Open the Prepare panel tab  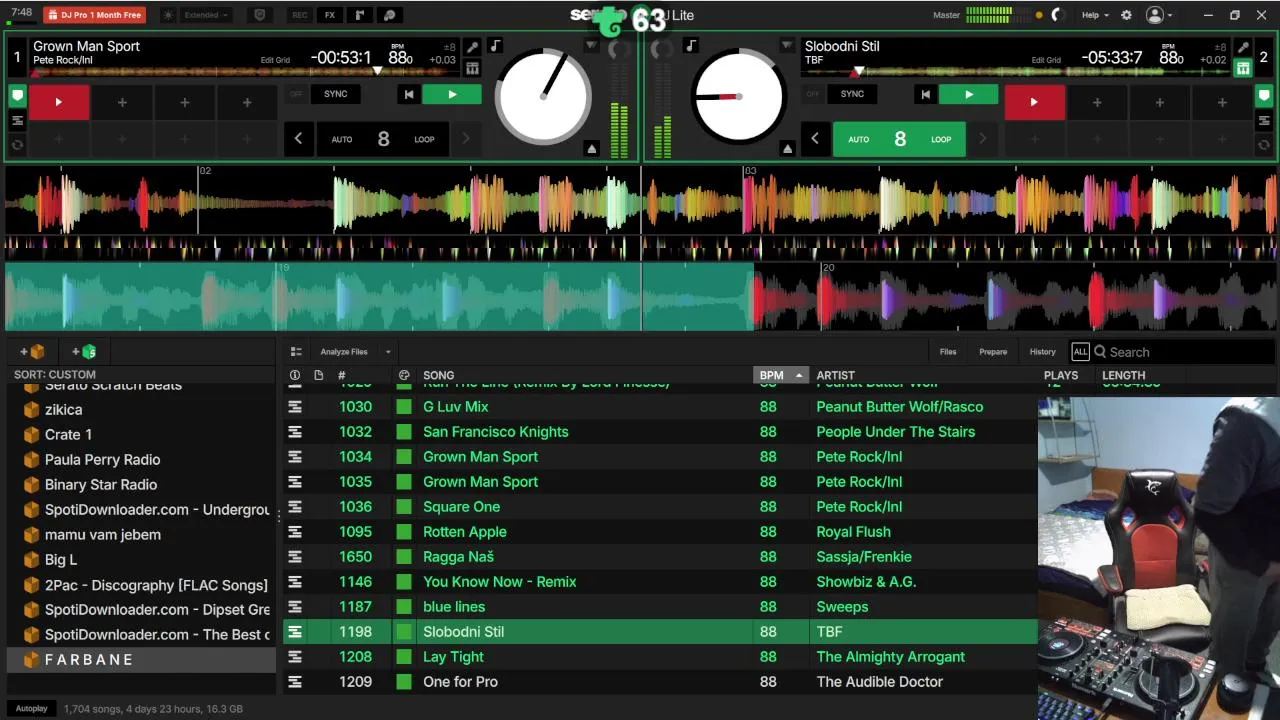(x=993, y=352)
